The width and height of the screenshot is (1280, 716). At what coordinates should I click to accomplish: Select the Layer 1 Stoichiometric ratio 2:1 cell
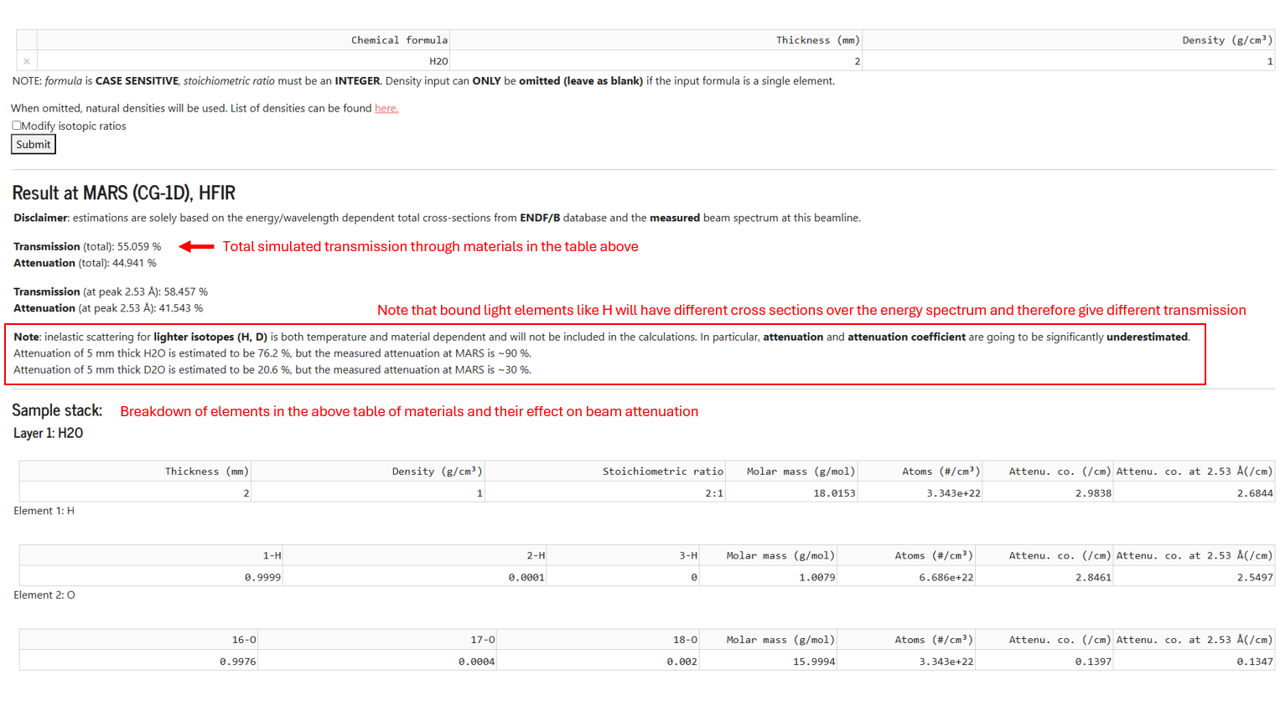(x=607, y=493)
